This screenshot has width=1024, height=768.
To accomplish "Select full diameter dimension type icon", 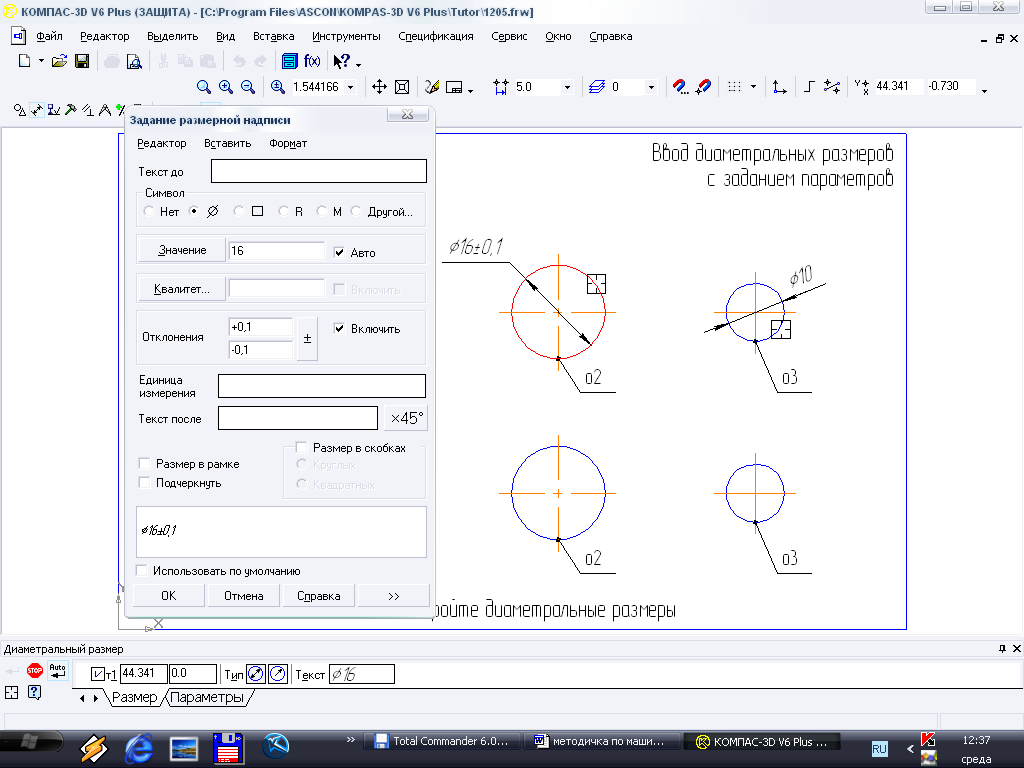I will [255, 674].
